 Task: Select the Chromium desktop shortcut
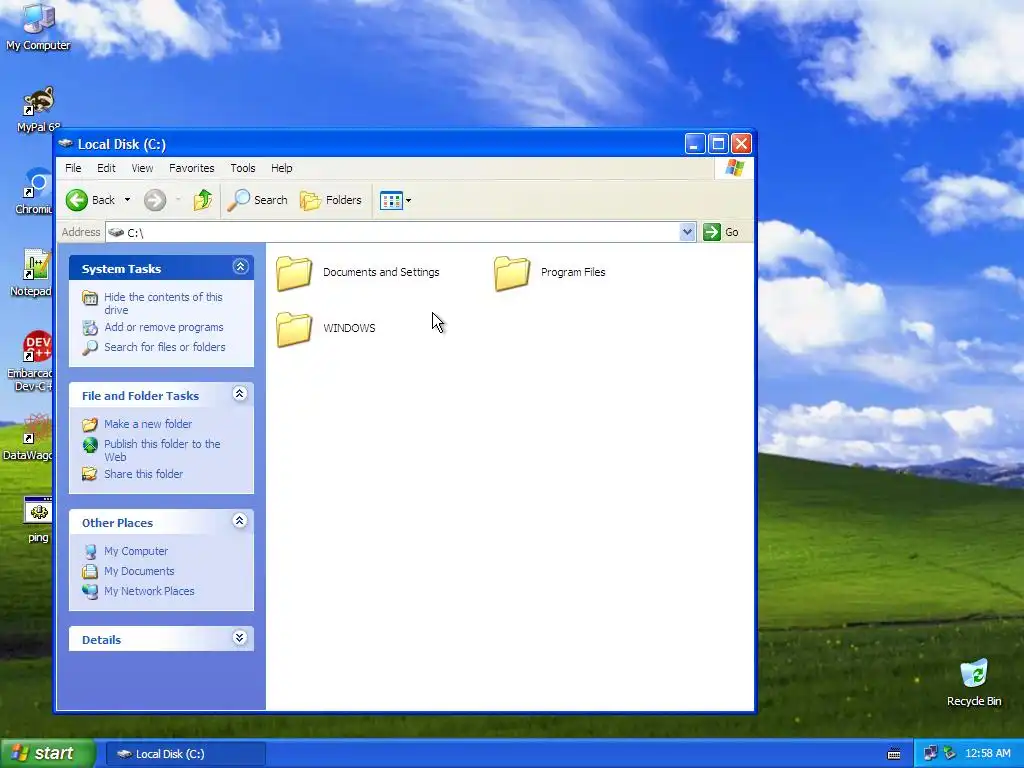[x=34, y=191]
